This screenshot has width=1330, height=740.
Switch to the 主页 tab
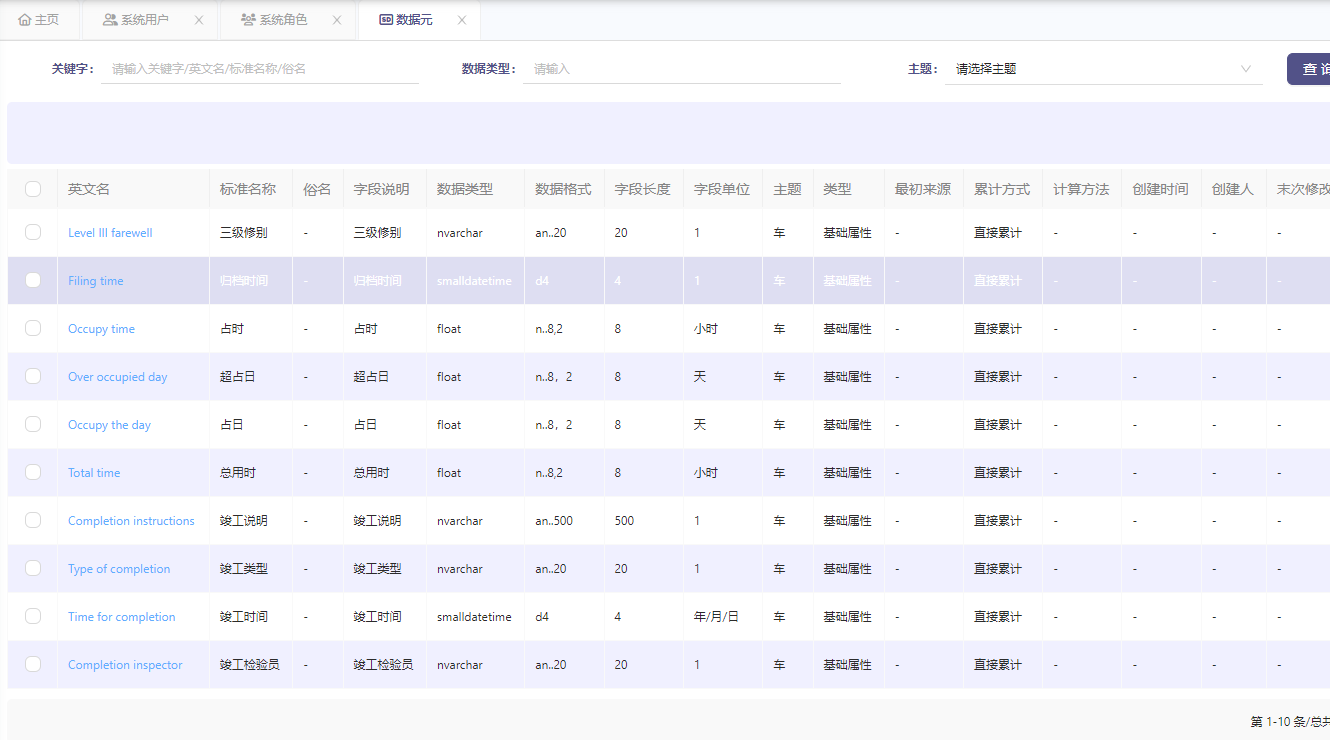pyautogui.click(x=40, y=20)
